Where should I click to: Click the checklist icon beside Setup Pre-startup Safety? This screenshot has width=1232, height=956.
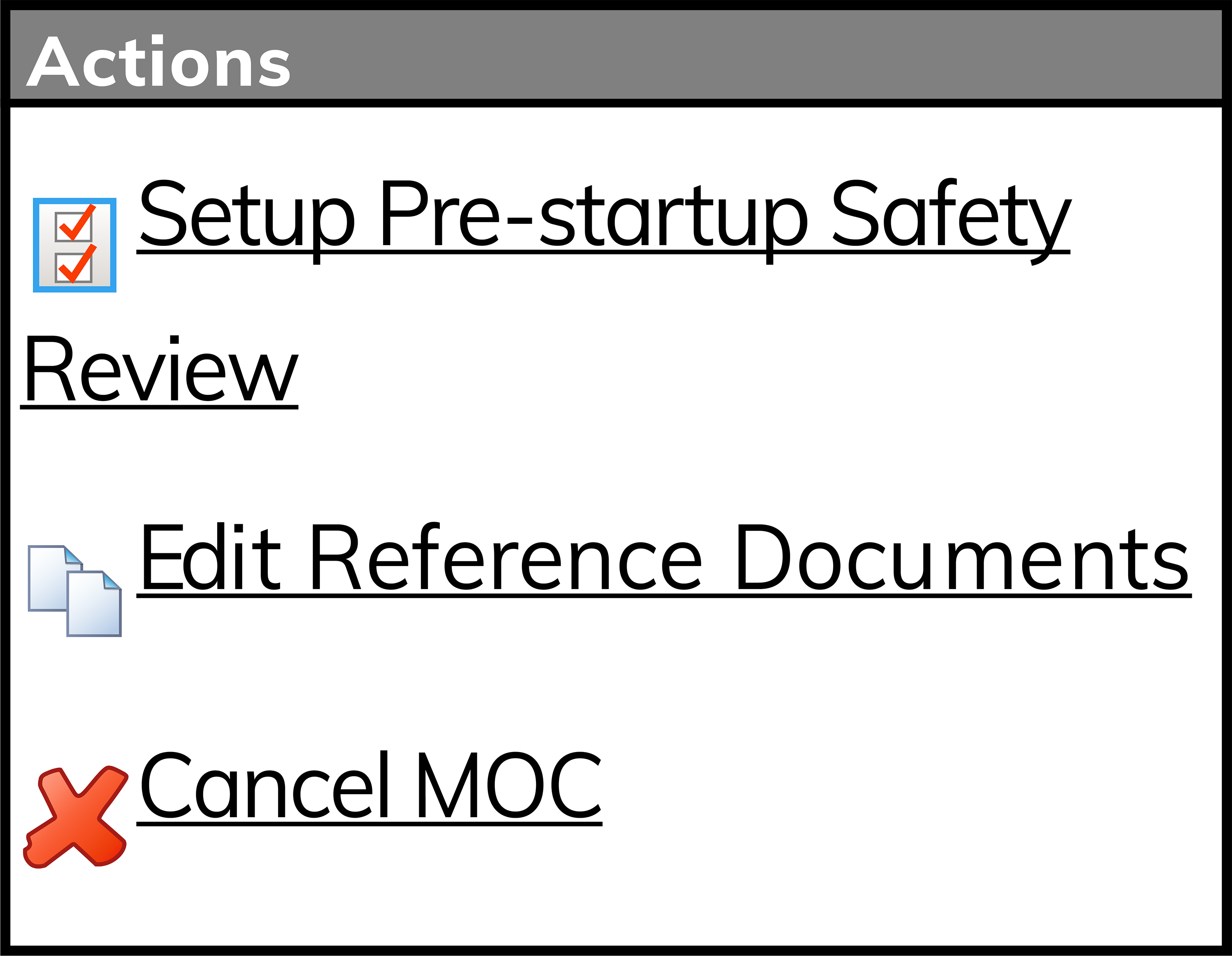(74, 245)
